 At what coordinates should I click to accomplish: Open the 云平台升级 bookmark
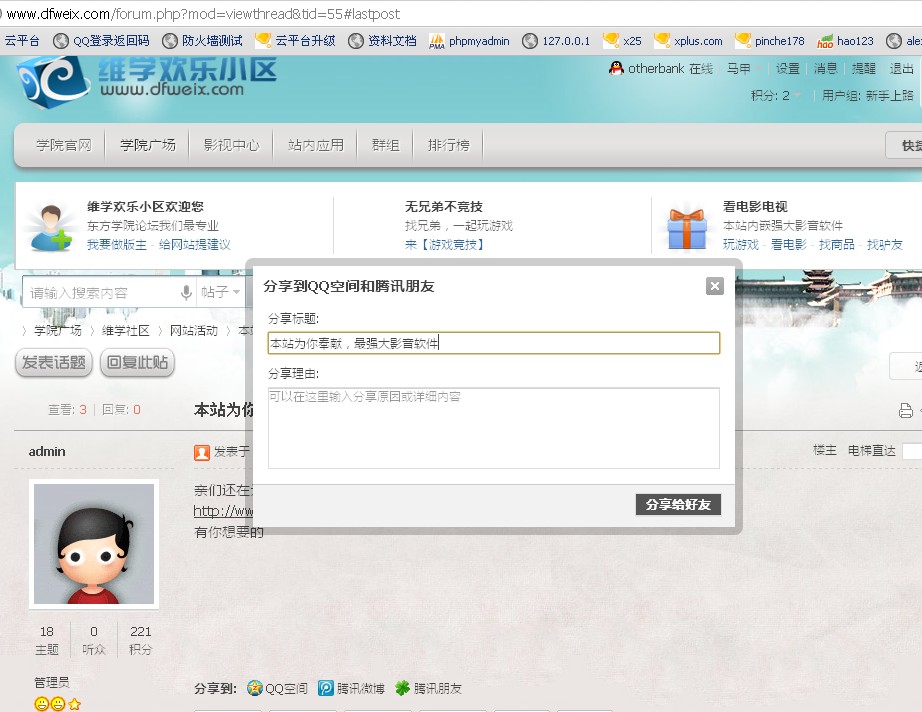coord(295,41)
